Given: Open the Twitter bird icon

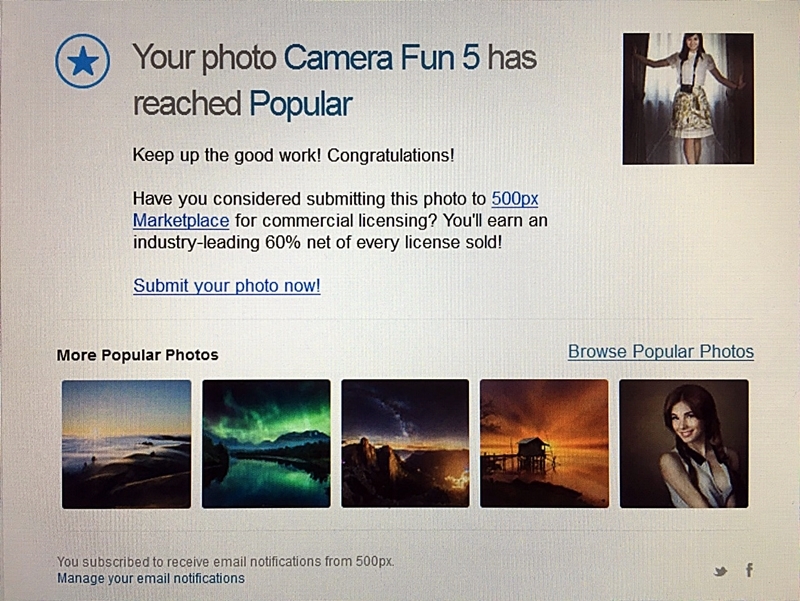Looking at the screenshot, I should 720,571.
